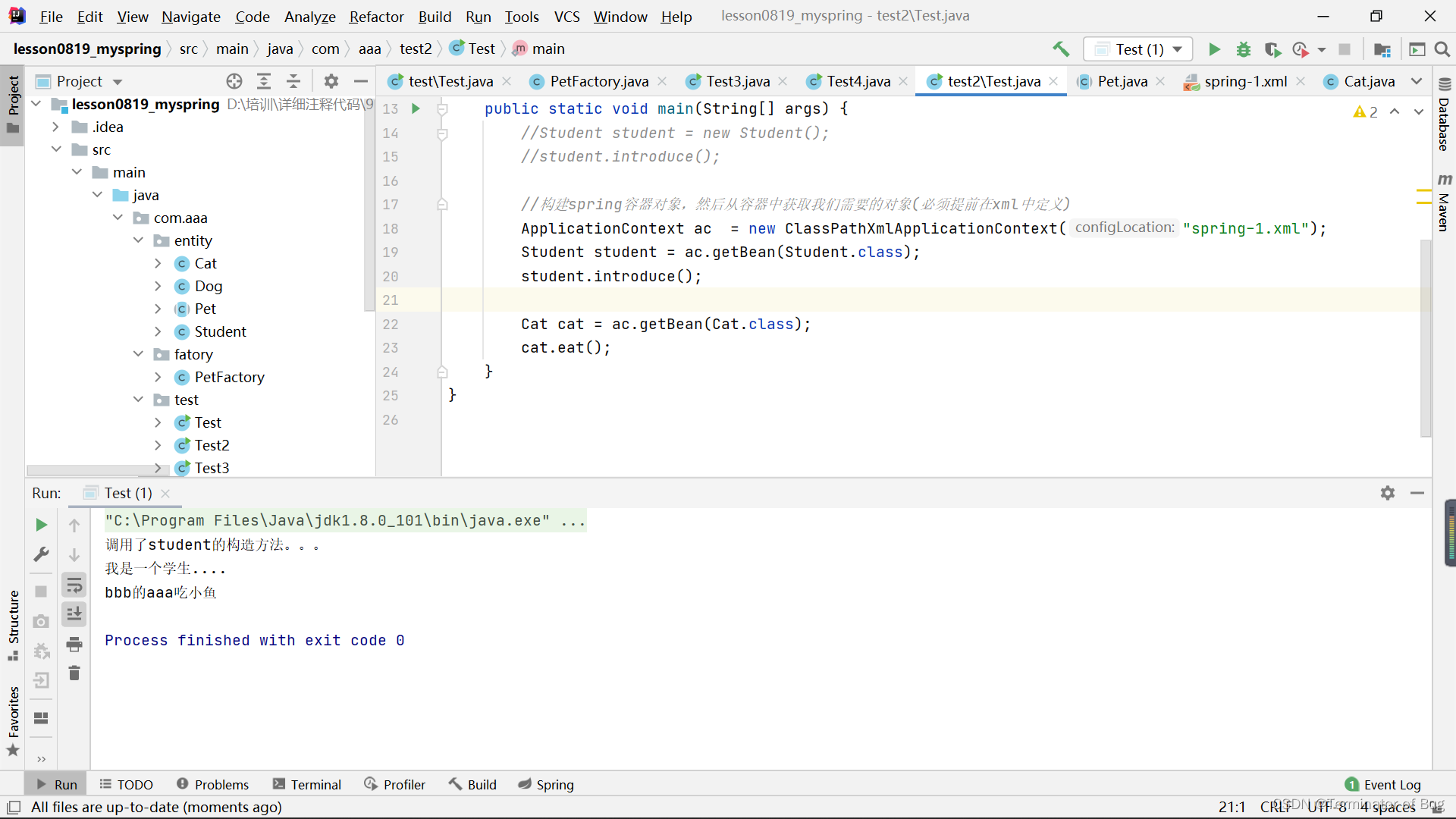The image size is (1456, 819).
Task: Click the CRLF line separator indicator
Action: (x=1276, y=807)
